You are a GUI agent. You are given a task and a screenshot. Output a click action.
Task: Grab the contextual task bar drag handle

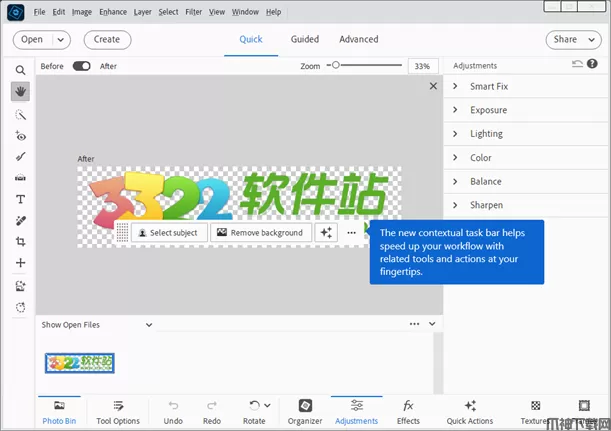tap(122, 232)
